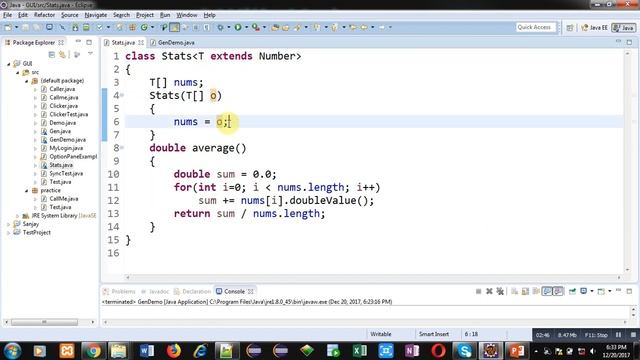The image size is (640, 360).
Task: Click the Run green play icon
Action: tap(238, 27)
